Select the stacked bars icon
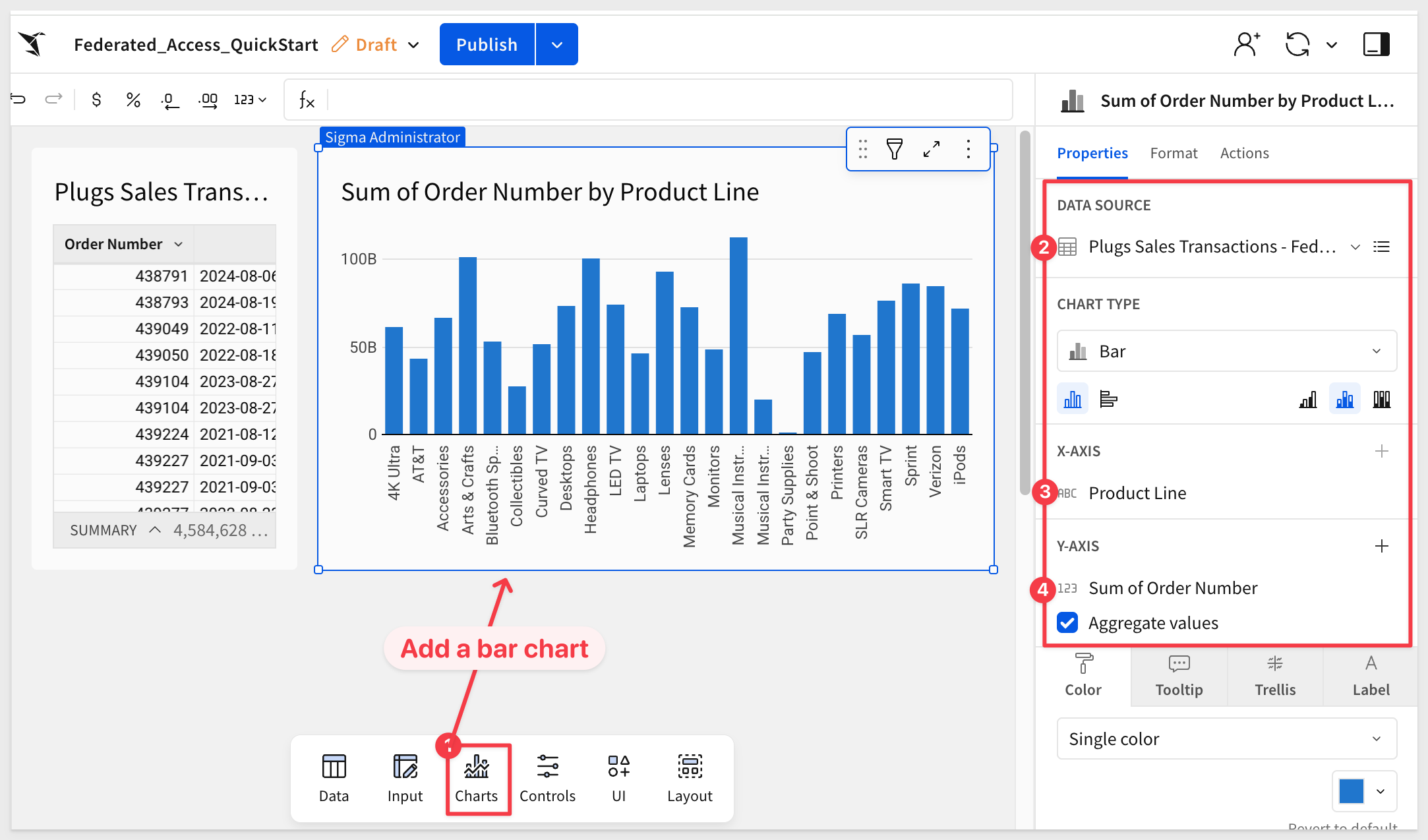Screen dimensions: 1428x840 click(1344, 399)
